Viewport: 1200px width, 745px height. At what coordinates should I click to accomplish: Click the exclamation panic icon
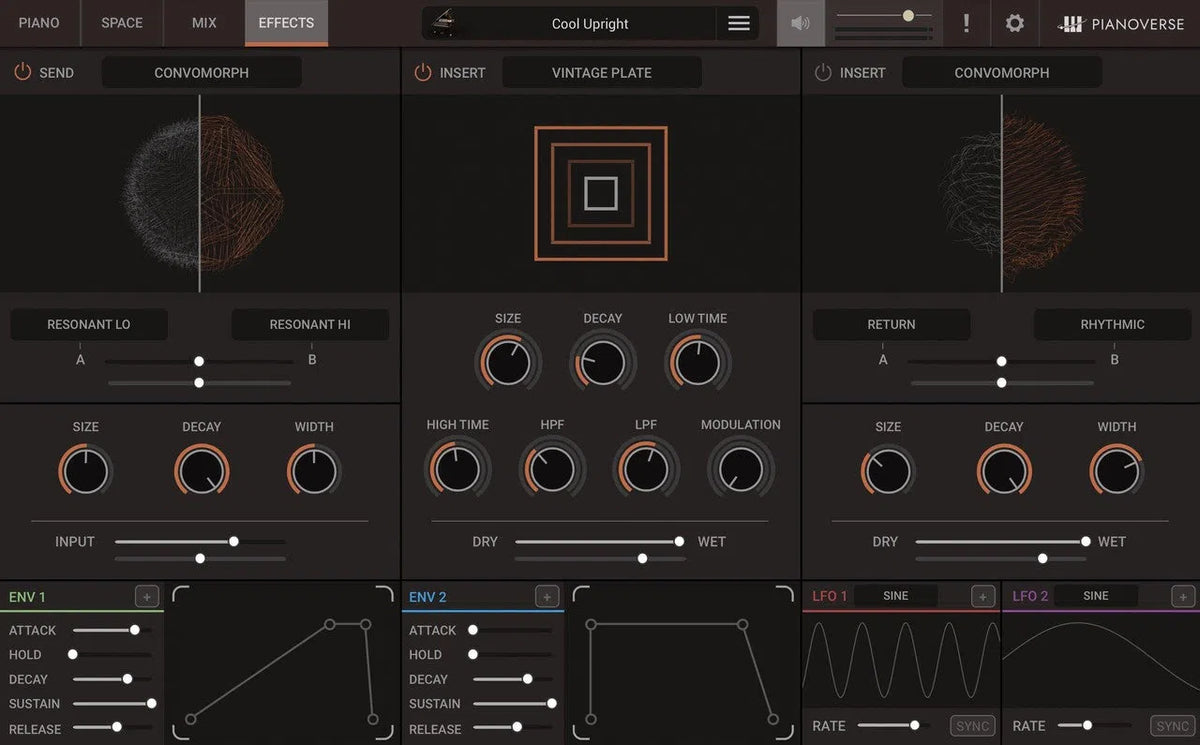966,23
